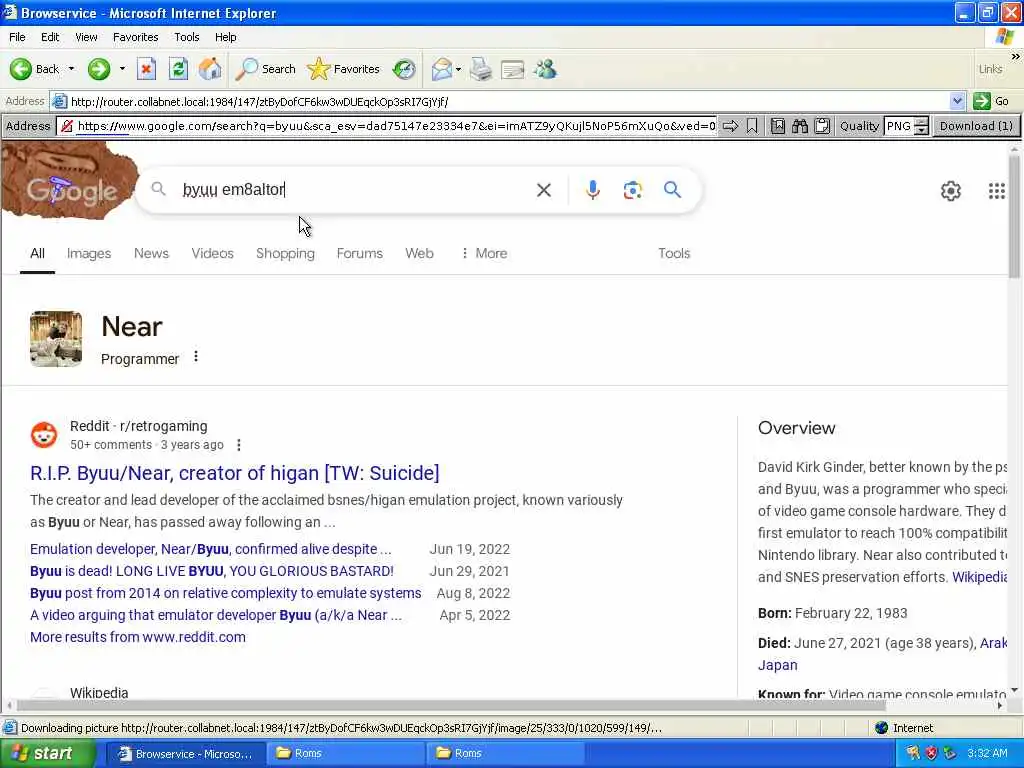Click the green Forward arrow button
Screen dimensions: 1024x768
tap(99, 69)
